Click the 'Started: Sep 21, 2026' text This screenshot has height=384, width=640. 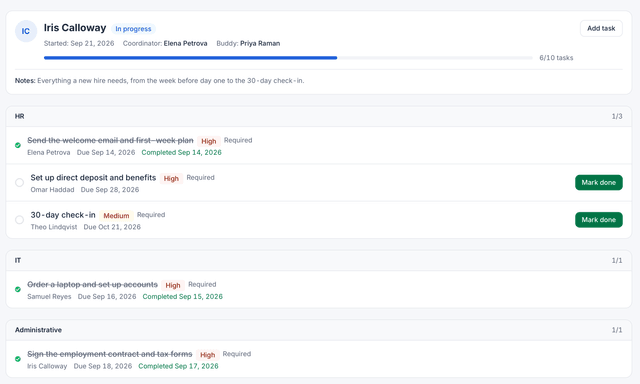(x=79, y=43)
